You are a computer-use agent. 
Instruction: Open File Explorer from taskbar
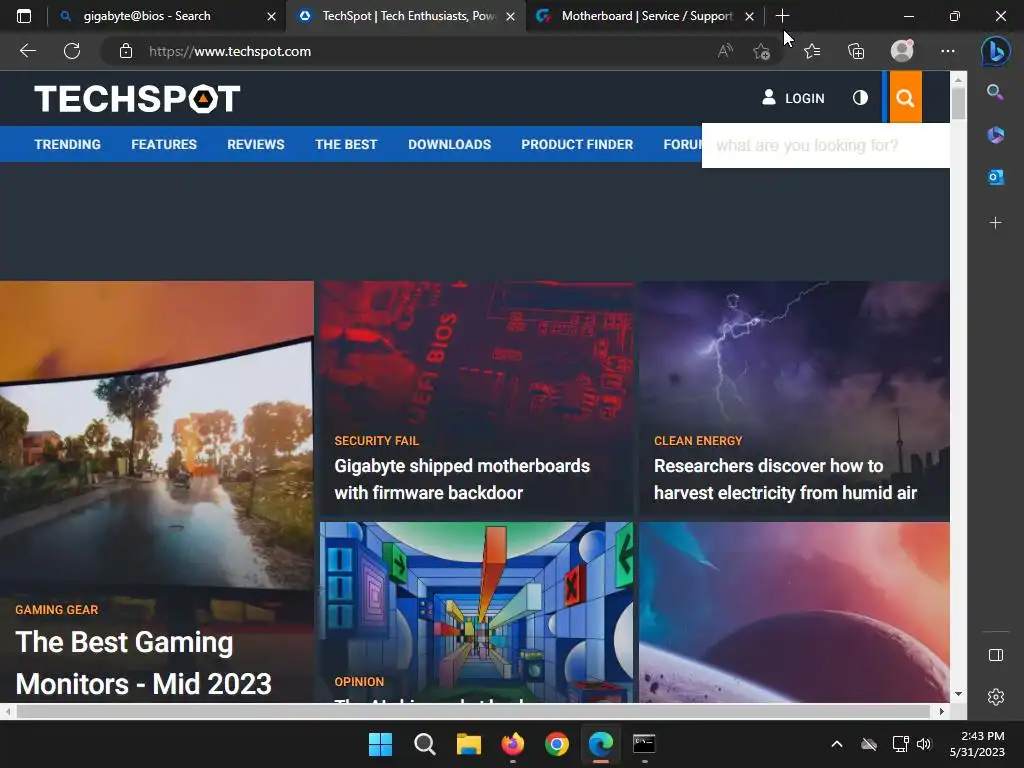pos(468,744)
